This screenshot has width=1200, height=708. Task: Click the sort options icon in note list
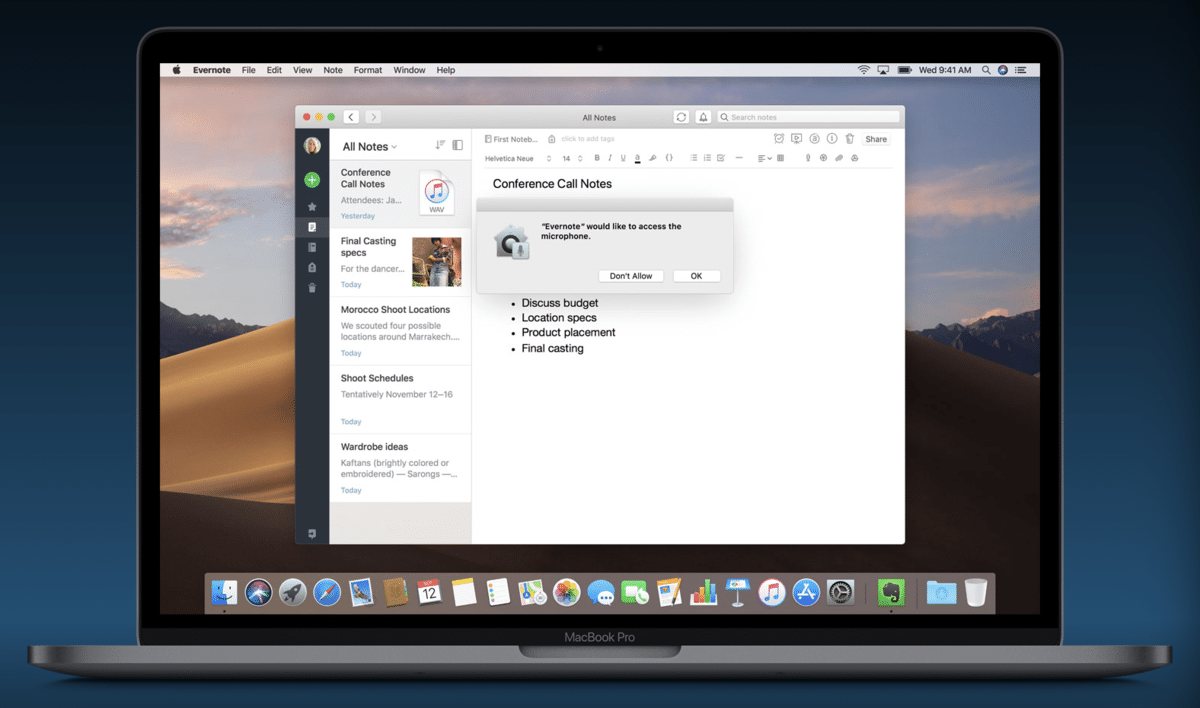click(x=440, y=146)
